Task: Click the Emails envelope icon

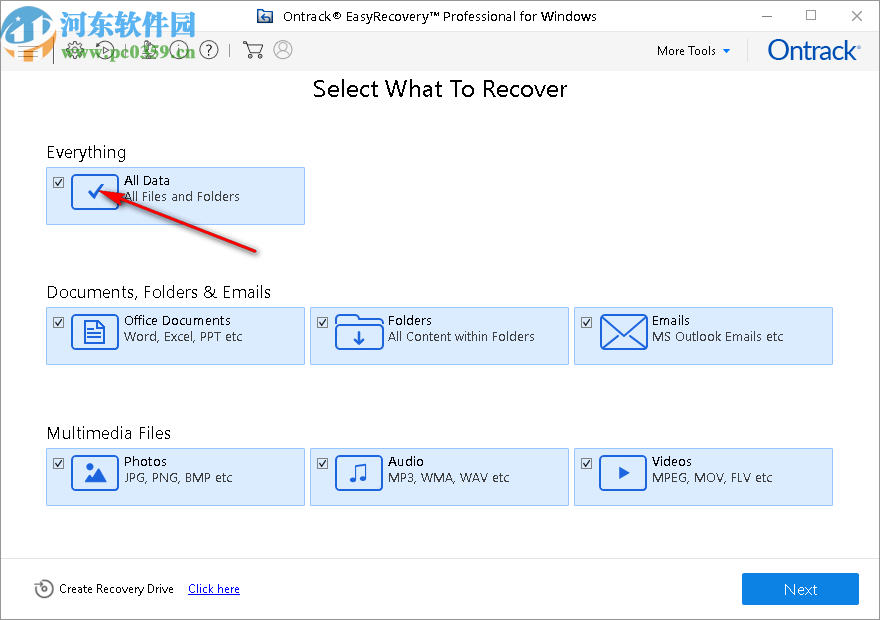Action: [623, 331]
